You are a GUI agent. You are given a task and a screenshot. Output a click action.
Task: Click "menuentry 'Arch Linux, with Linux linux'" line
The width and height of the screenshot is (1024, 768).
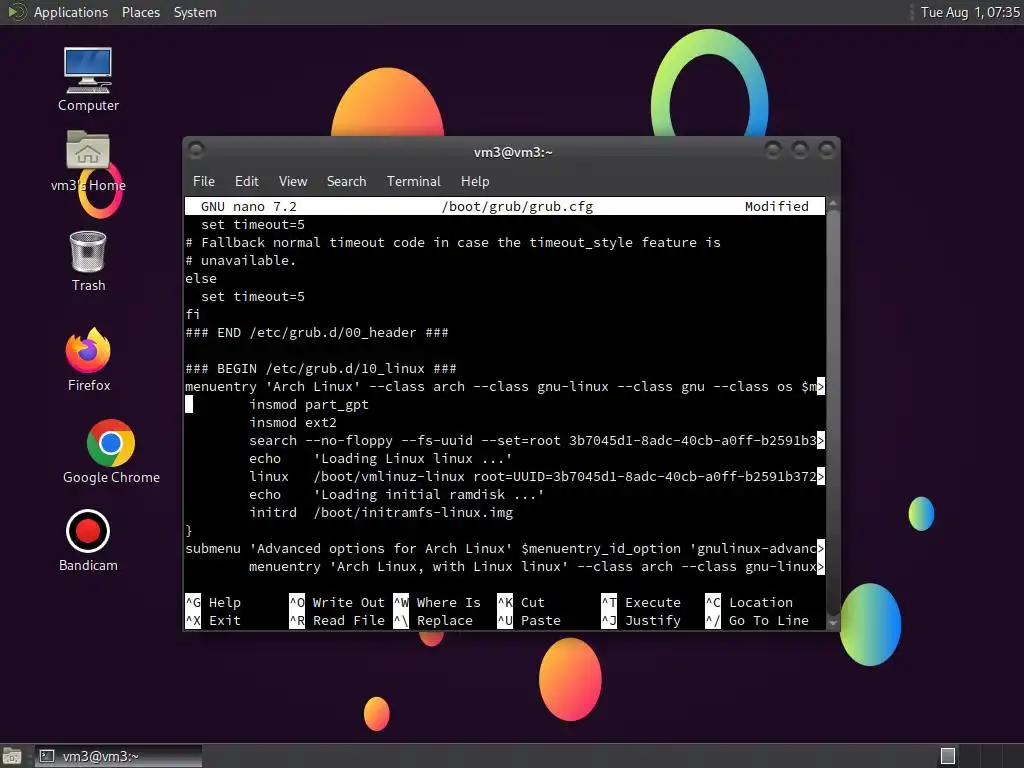pos(536,567)
